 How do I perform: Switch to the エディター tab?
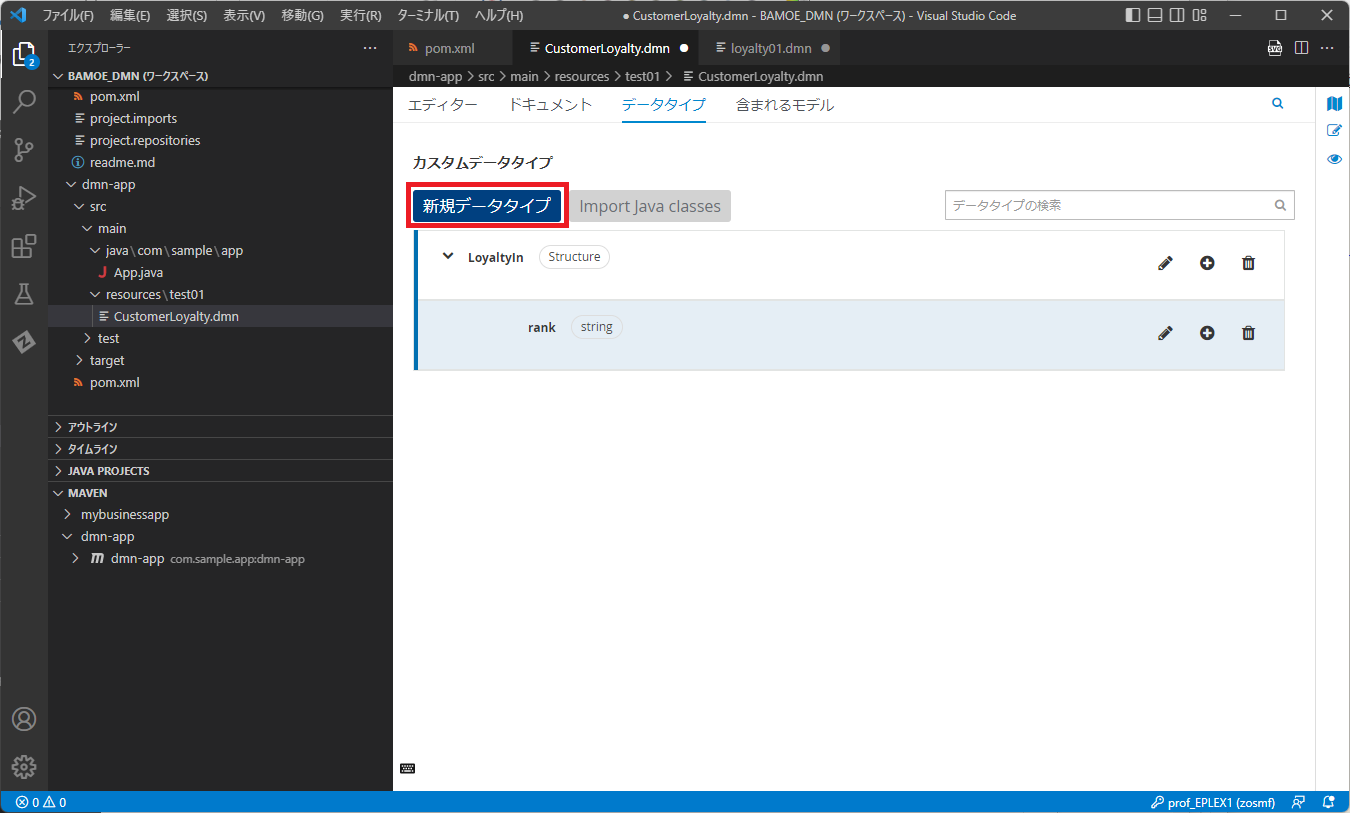point(443,105)
